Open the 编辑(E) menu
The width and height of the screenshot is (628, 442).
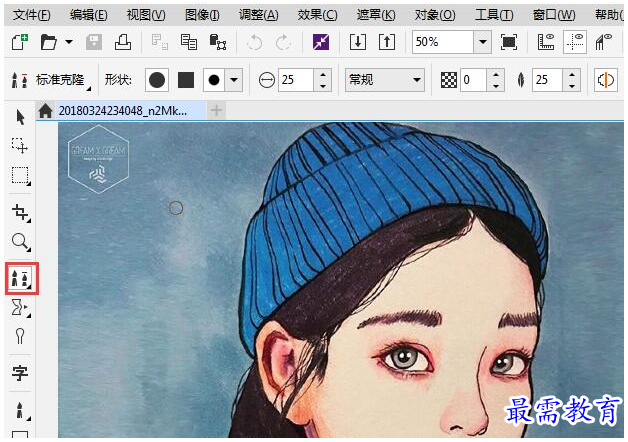click(x=89, y=15)
